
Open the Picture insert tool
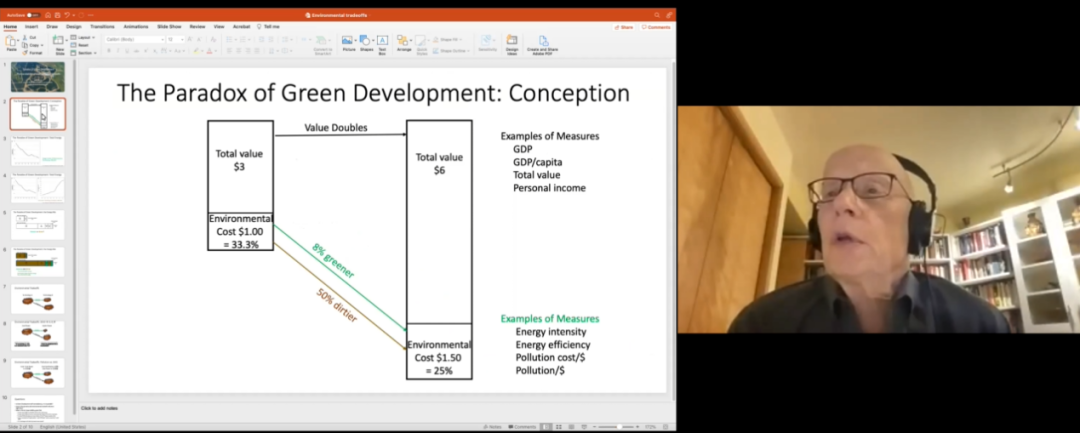[x=348, y=42]
